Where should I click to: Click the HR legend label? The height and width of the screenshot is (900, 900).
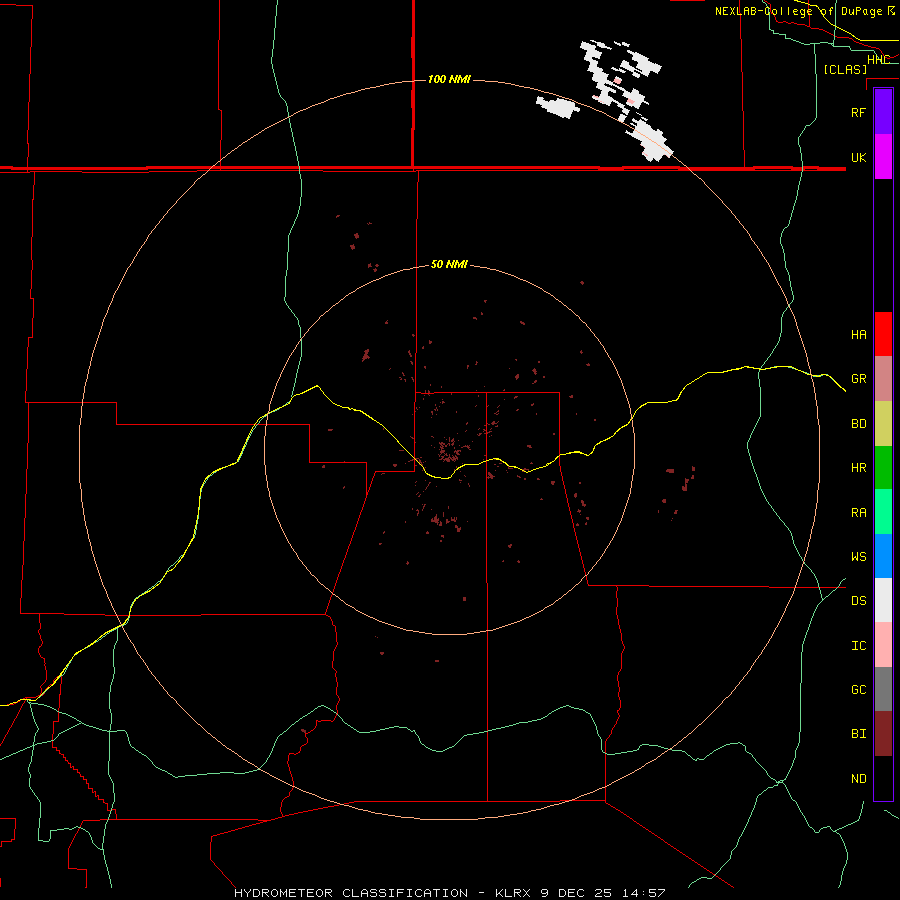click(x=858, y=468)
